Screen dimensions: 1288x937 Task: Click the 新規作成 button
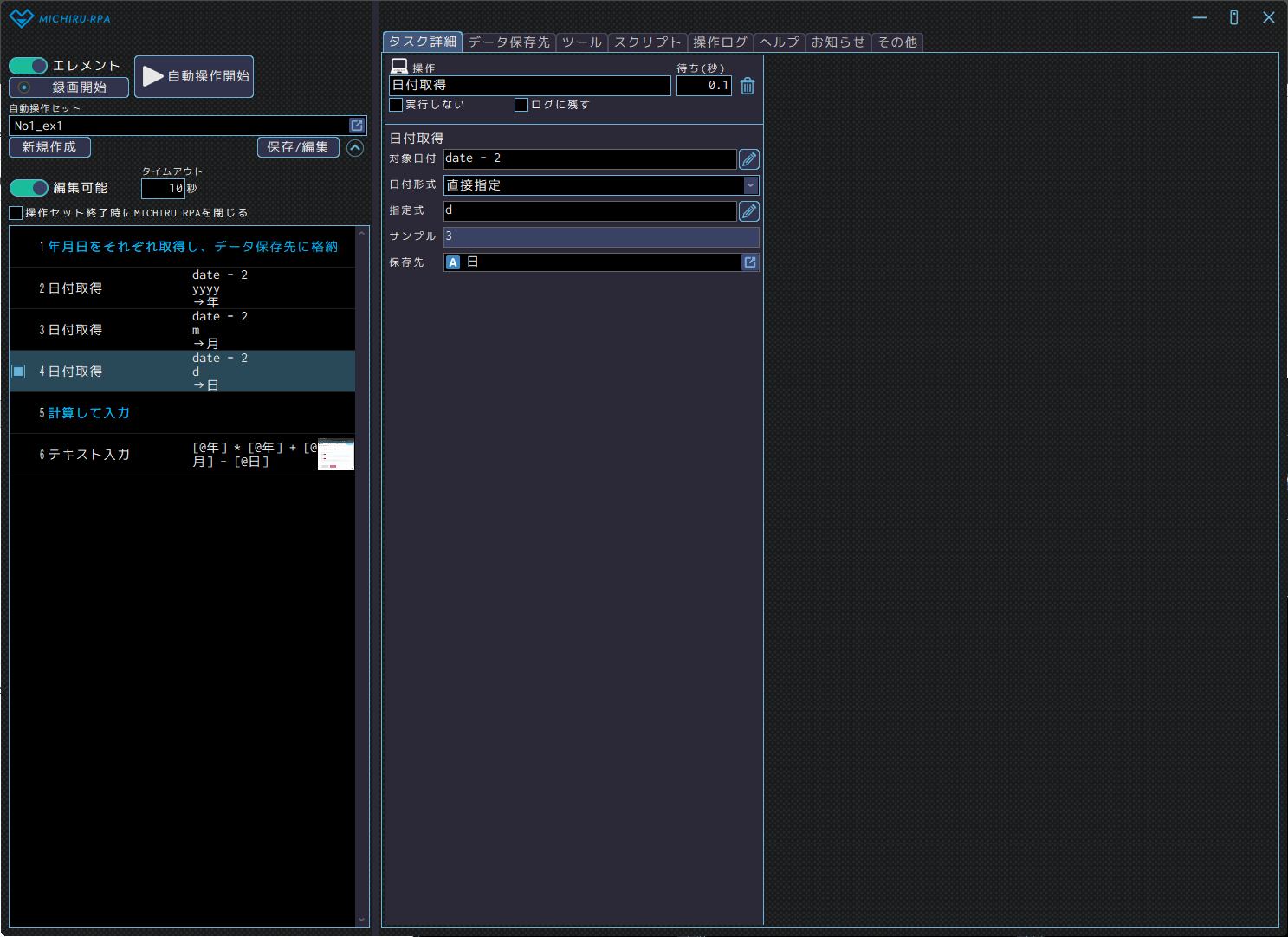coord(49,147)
